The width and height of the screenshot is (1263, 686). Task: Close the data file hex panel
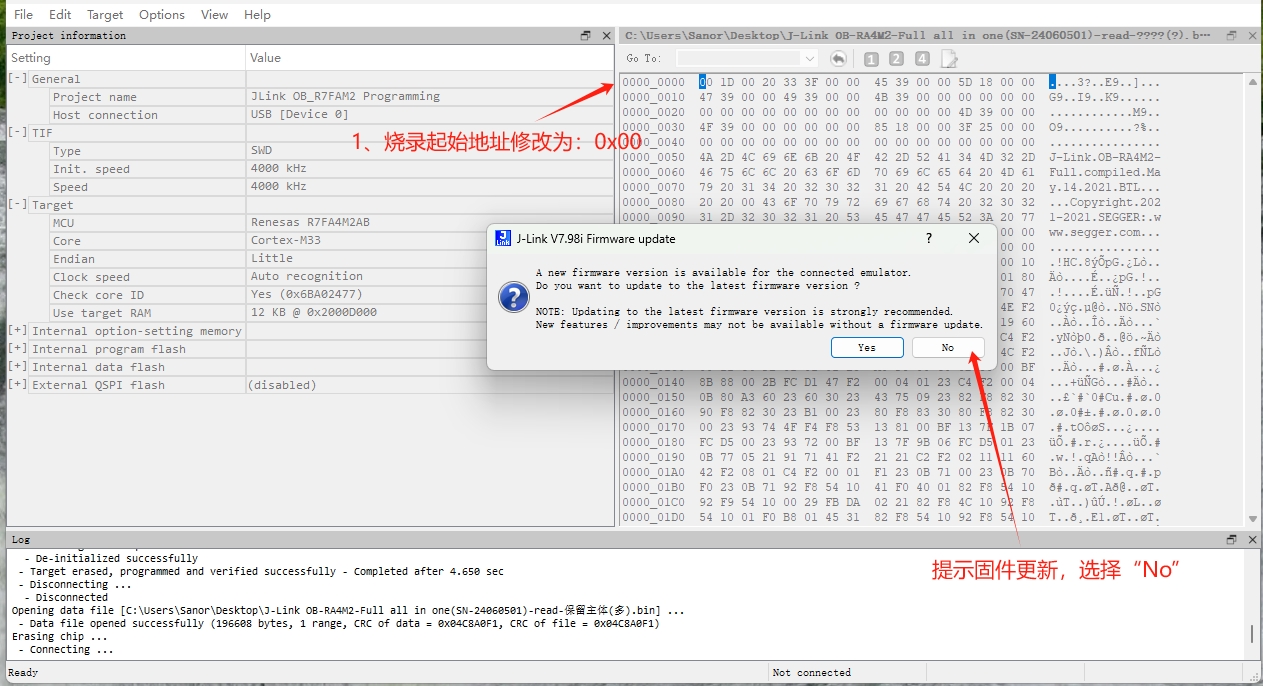[x=1252, y=35]
